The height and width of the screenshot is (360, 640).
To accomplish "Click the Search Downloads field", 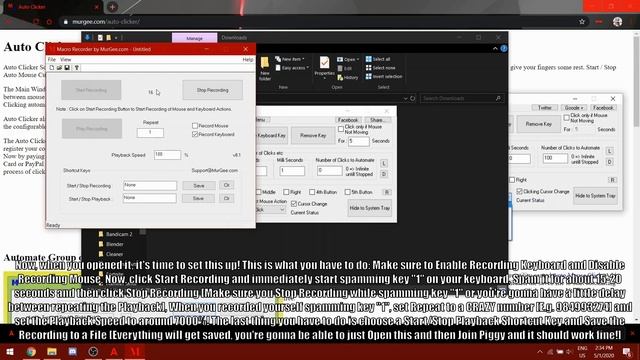I will [461, 98].
